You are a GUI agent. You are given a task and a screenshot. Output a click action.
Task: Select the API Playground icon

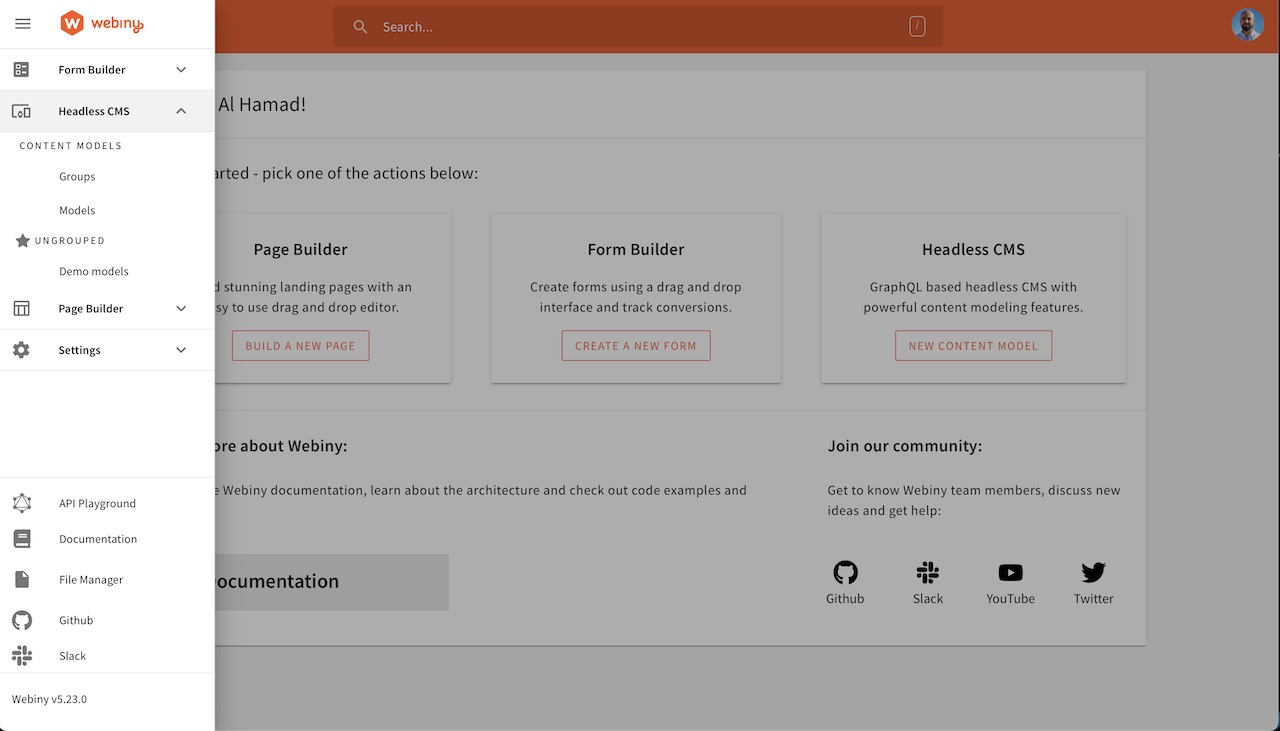click(x=22, y=503)
